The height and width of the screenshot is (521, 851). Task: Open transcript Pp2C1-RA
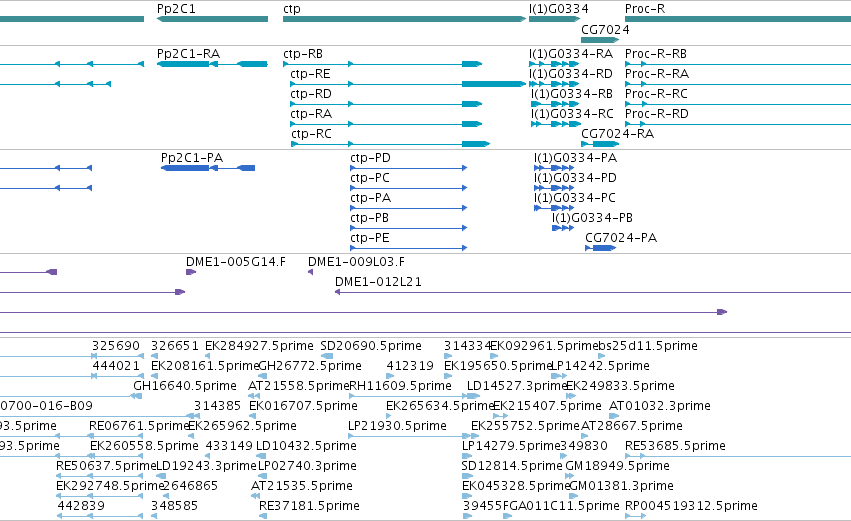[188, 54]
